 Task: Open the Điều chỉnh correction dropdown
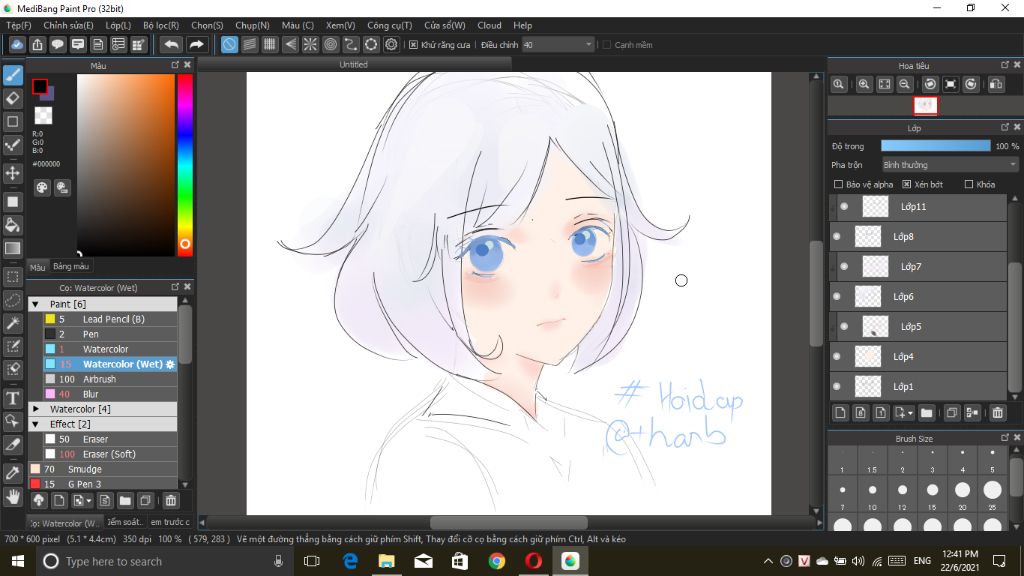(x=558, y=45)
